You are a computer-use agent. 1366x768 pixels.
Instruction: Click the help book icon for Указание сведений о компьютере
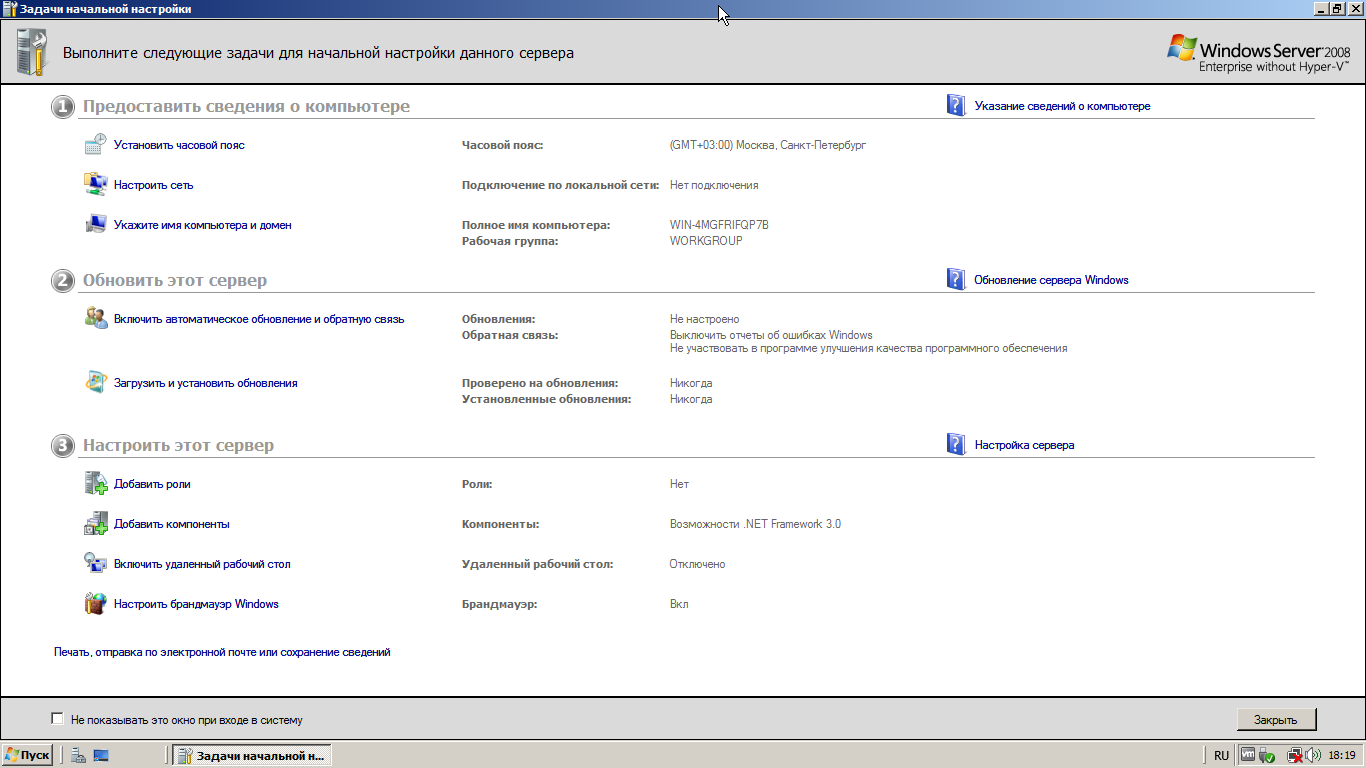pyautogui.click(x=956, y=106)
